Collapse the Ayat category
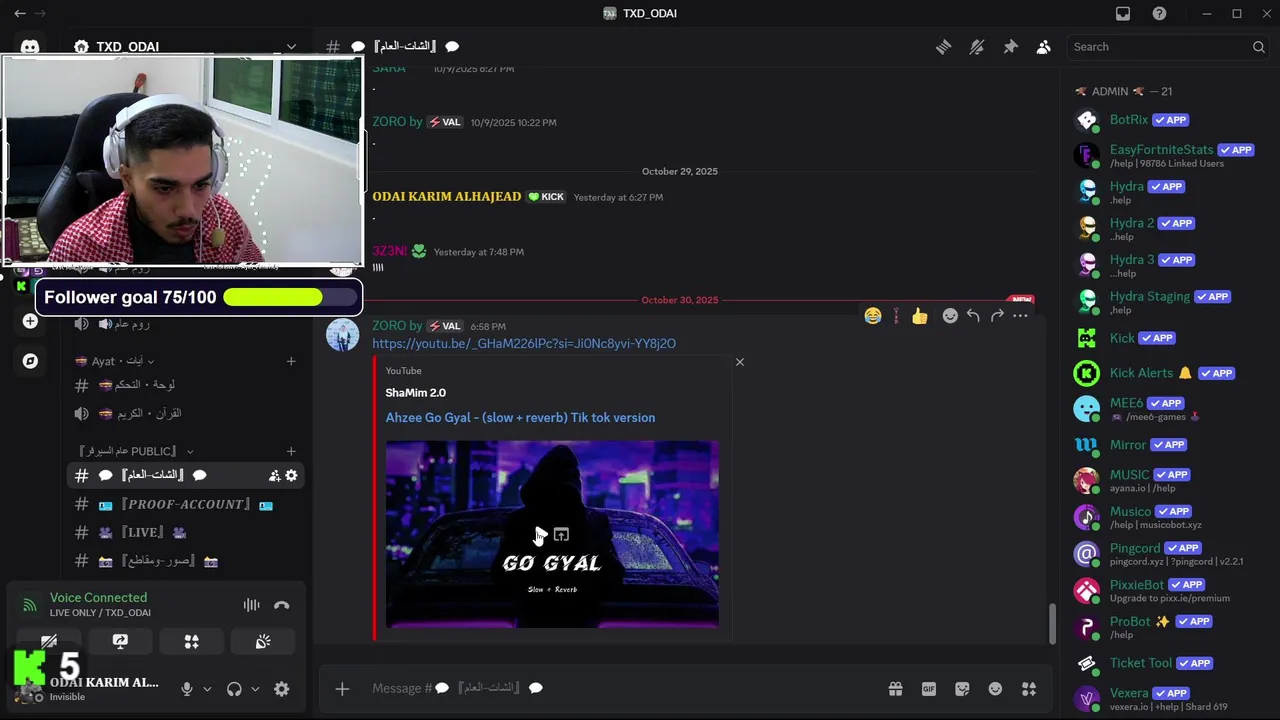Image resolution: width=1280 pixels, height=720 pixels. click(x=116, y=361)
